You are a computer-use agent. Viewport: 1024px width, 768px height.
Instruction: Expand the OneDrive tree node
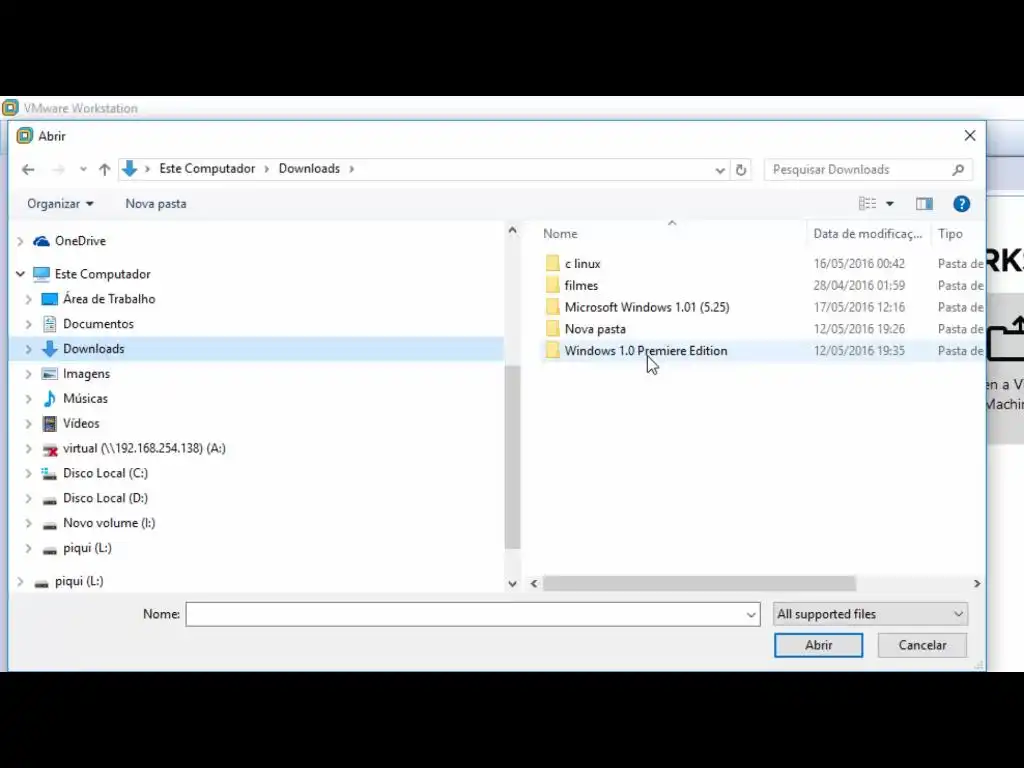20,241
